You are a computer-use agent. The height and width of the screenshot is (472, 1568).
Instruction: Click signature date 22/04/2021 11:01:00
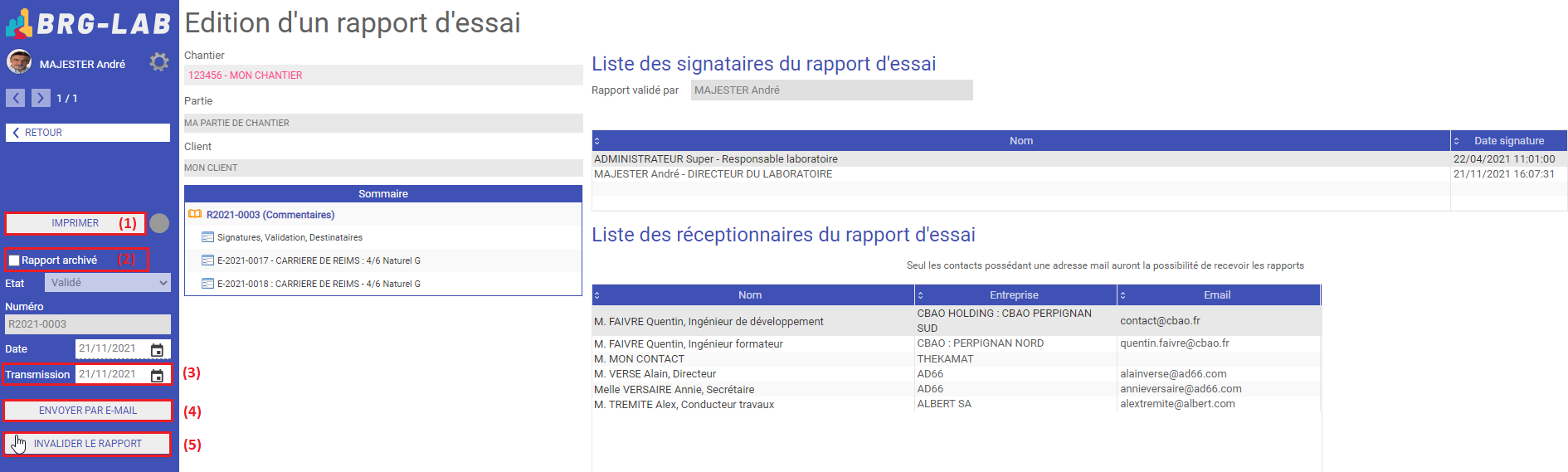tap(1504, 159)
